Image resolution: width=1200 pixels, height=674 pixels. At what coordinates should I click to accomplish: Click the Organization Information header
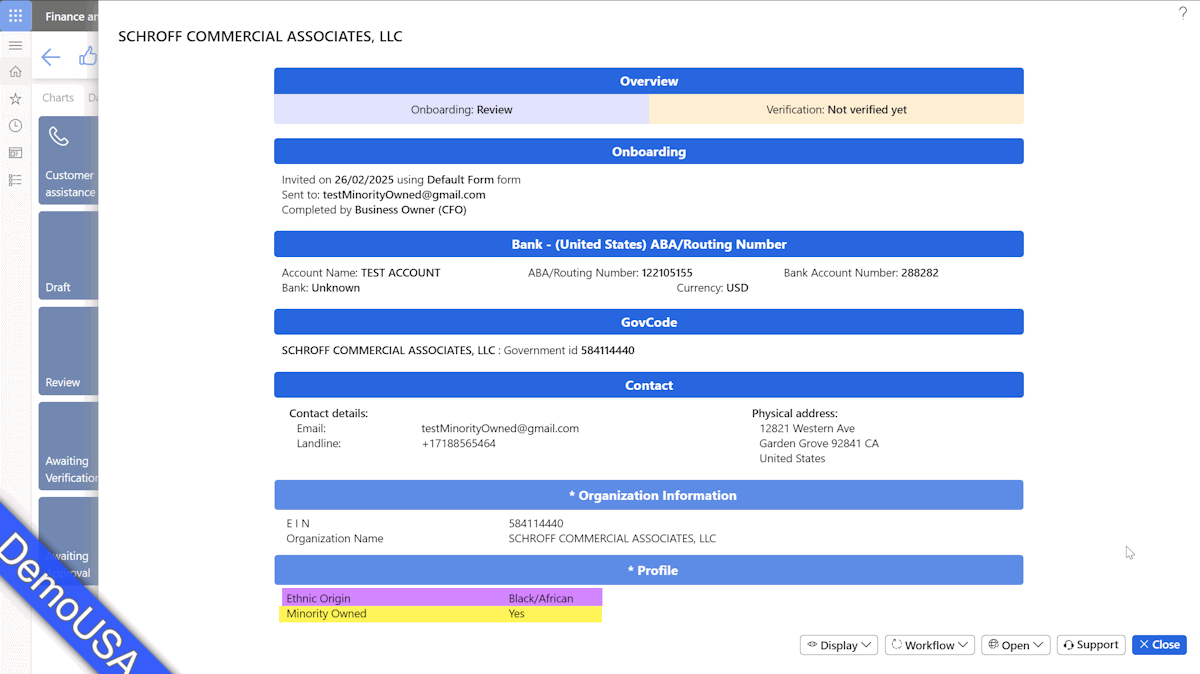pos(649,495)
